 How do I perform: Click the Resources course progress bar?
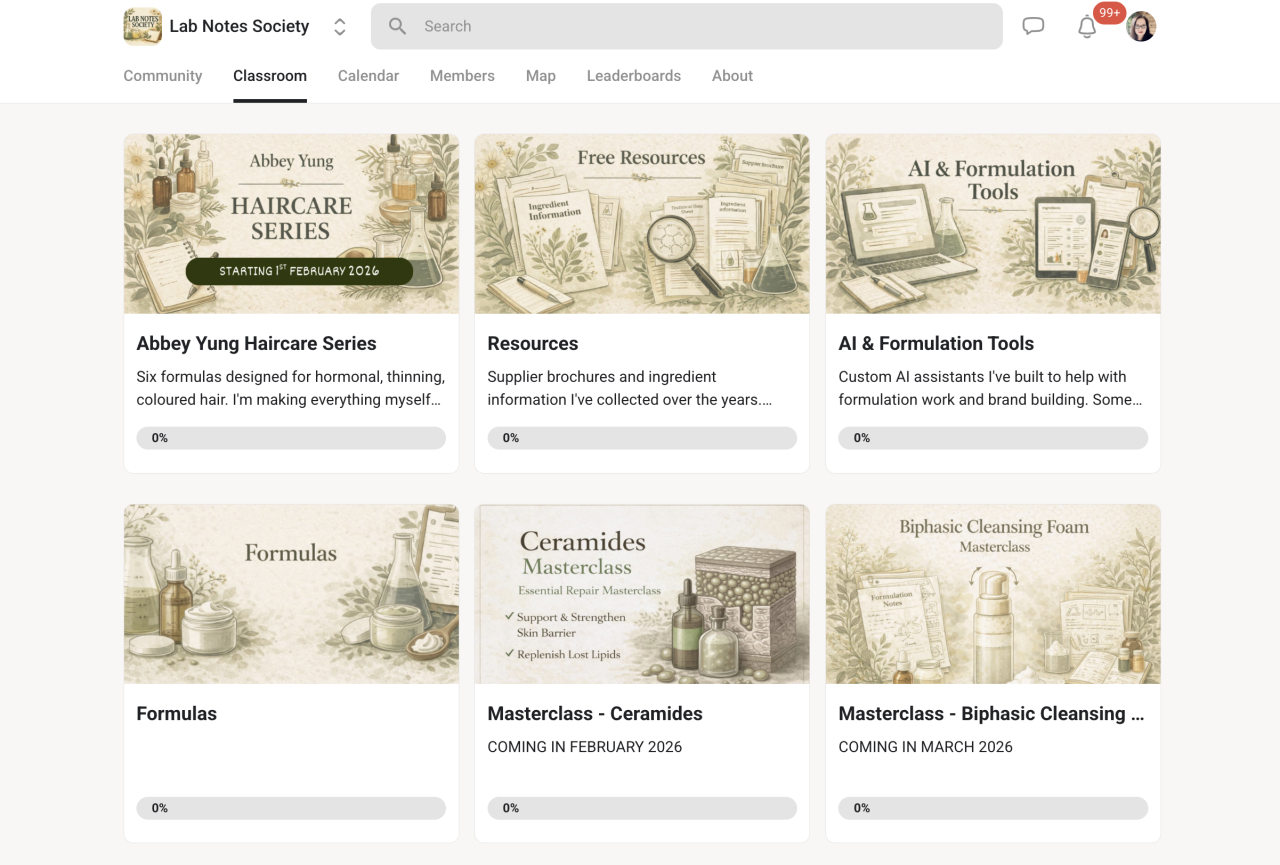[x=642, y=438]
